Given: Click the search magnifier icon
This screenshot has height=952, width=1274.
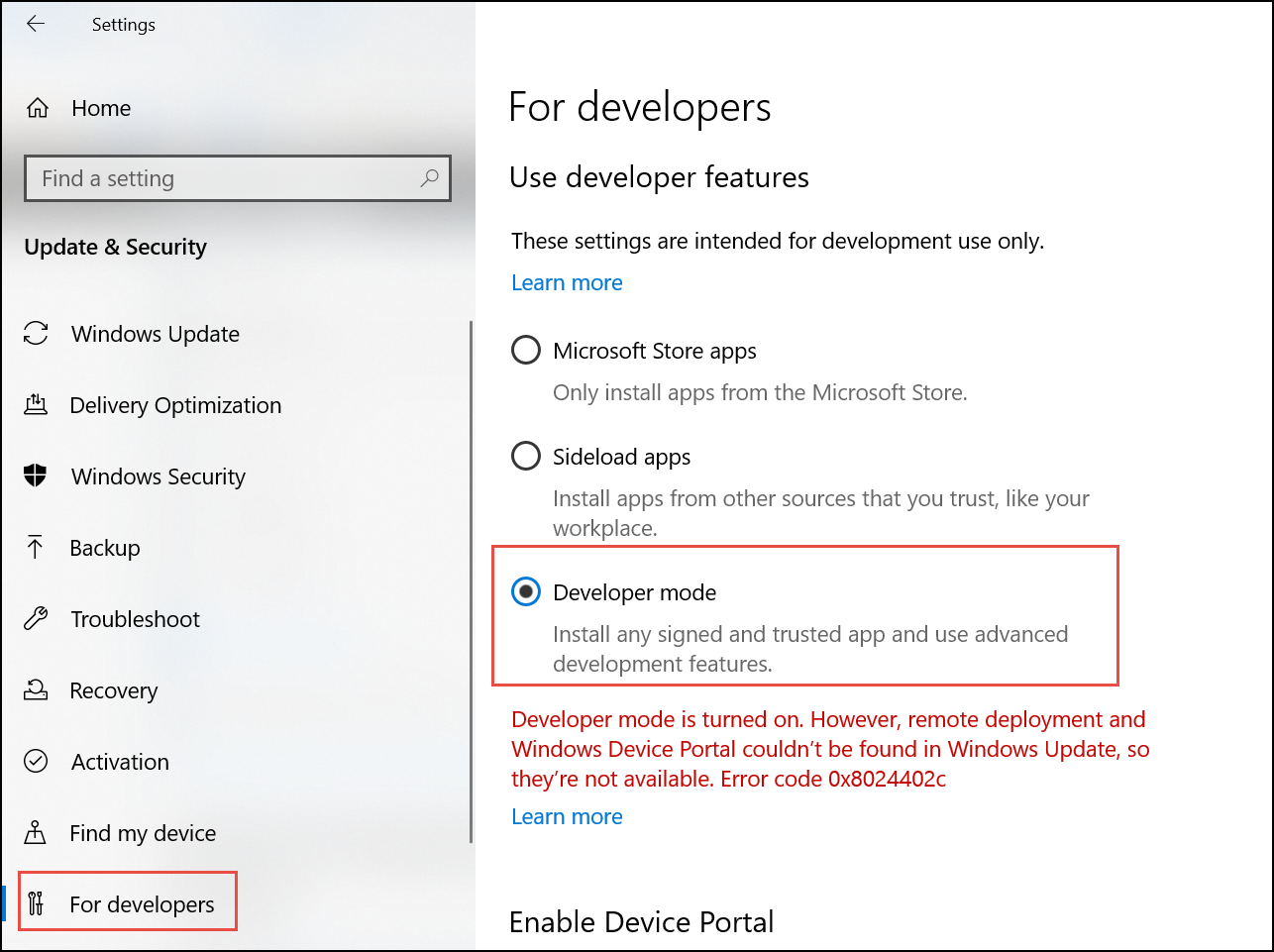Looking at the screenshot, I should pos(429,178).
